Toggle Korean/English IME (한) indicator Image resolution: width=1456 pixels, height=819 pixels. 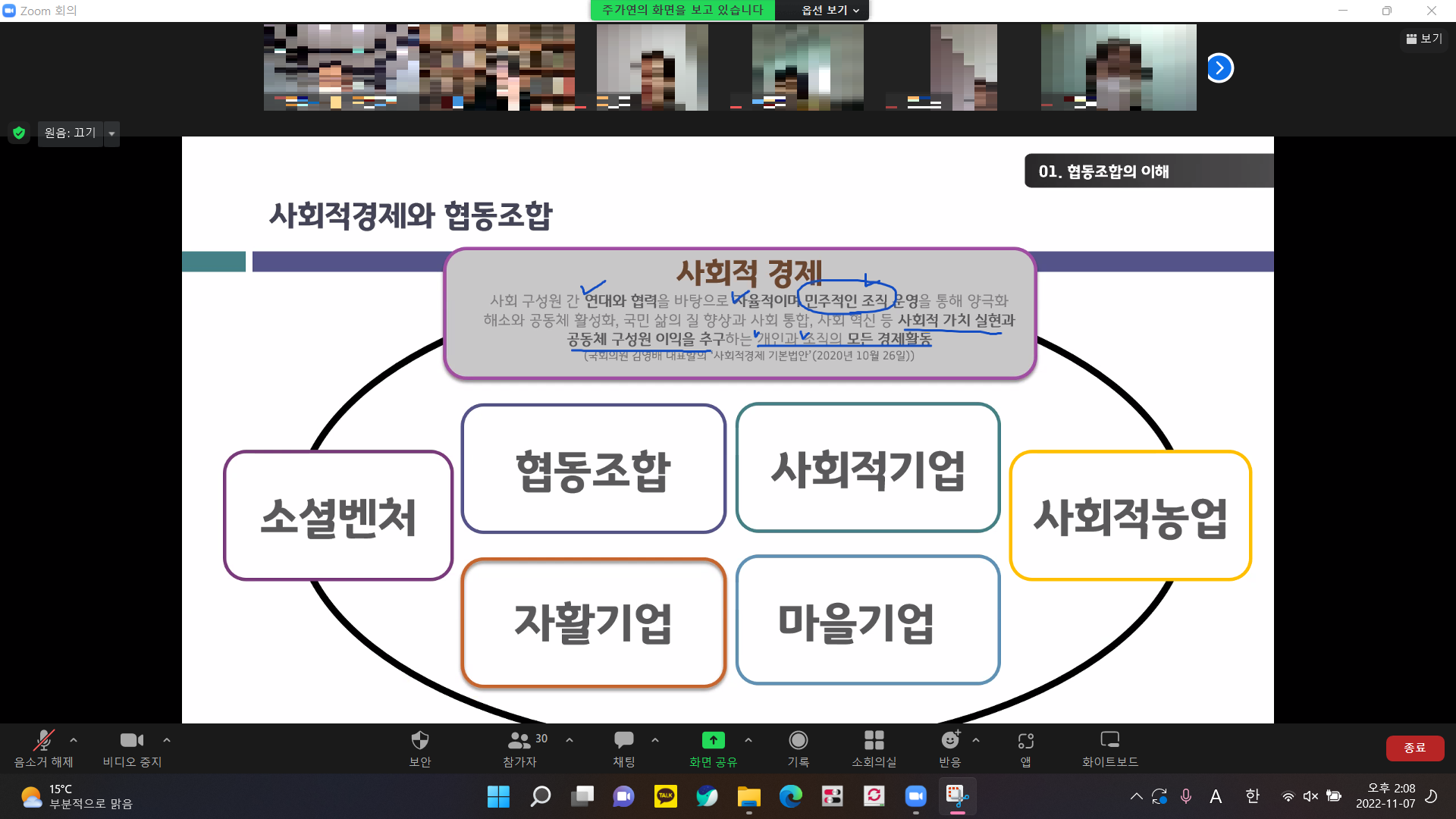(x=1252, y=796)
